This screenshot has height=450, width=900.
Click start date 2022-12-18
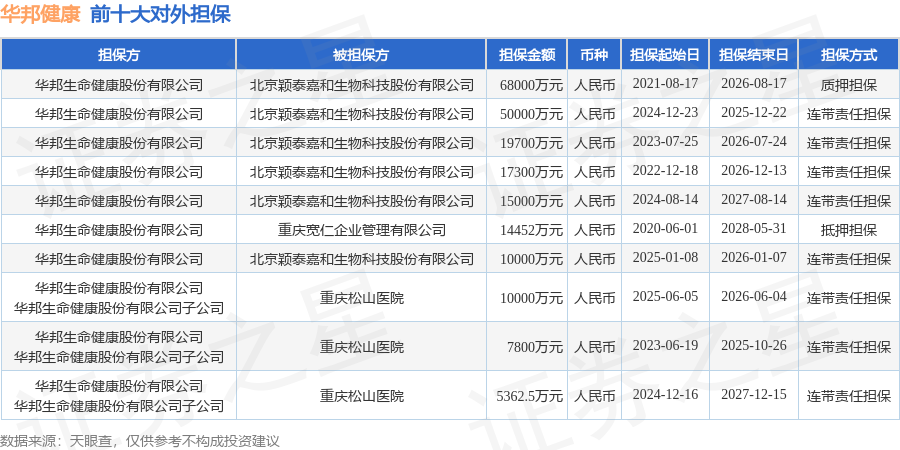pyautogui.click(x=665, y=170)
